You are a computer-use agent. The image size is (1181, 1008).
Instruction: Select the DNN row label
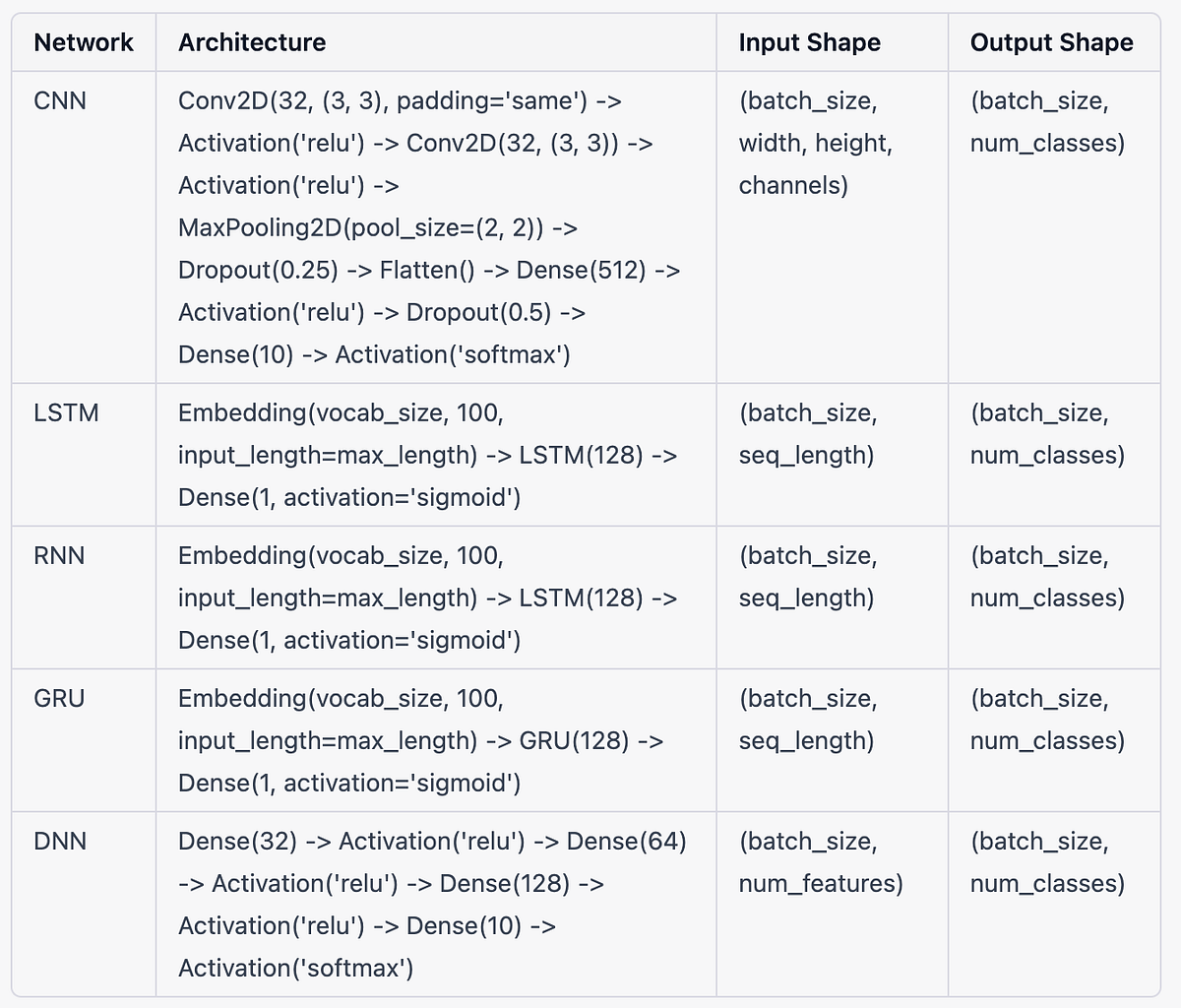click(60, 841)
